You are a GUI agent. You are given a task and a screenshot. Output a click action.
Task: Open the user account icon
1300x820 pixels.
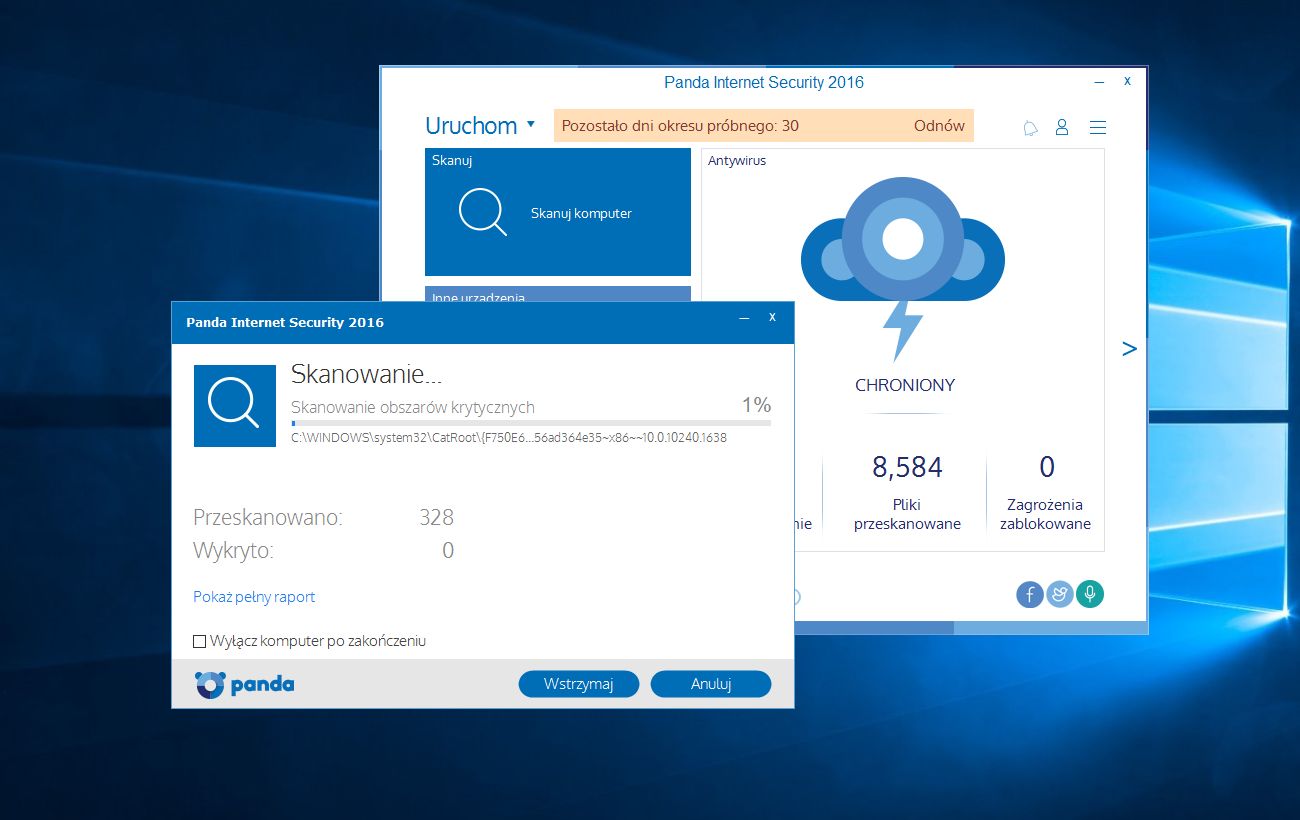click(1062, 127)
